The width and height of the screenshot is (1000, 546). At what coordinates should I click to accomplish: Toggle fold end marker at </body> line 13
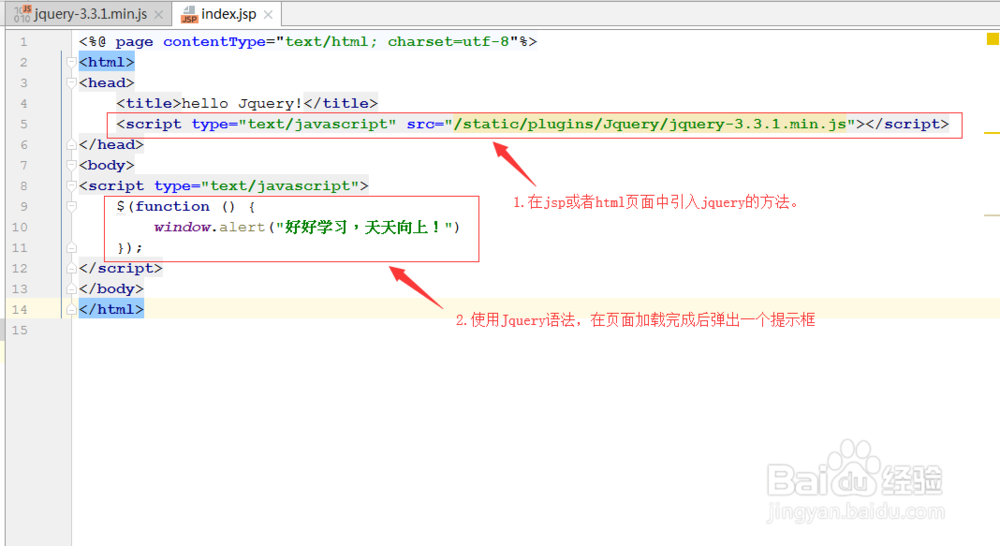[71, 288]
